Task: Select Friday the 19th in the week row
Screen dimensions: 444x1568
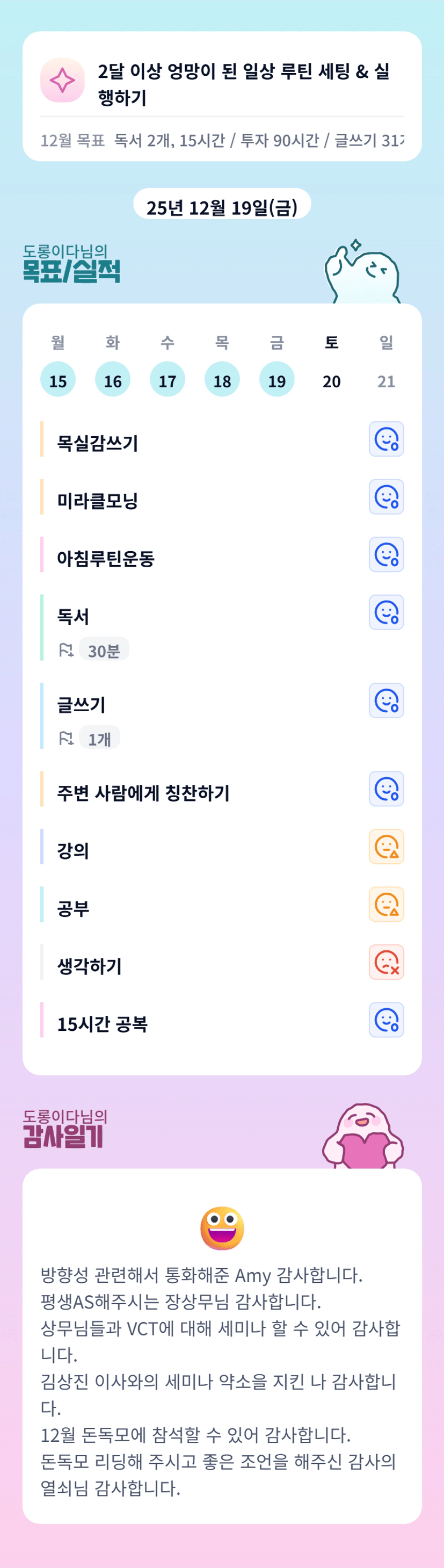Action: click(276, 379)
